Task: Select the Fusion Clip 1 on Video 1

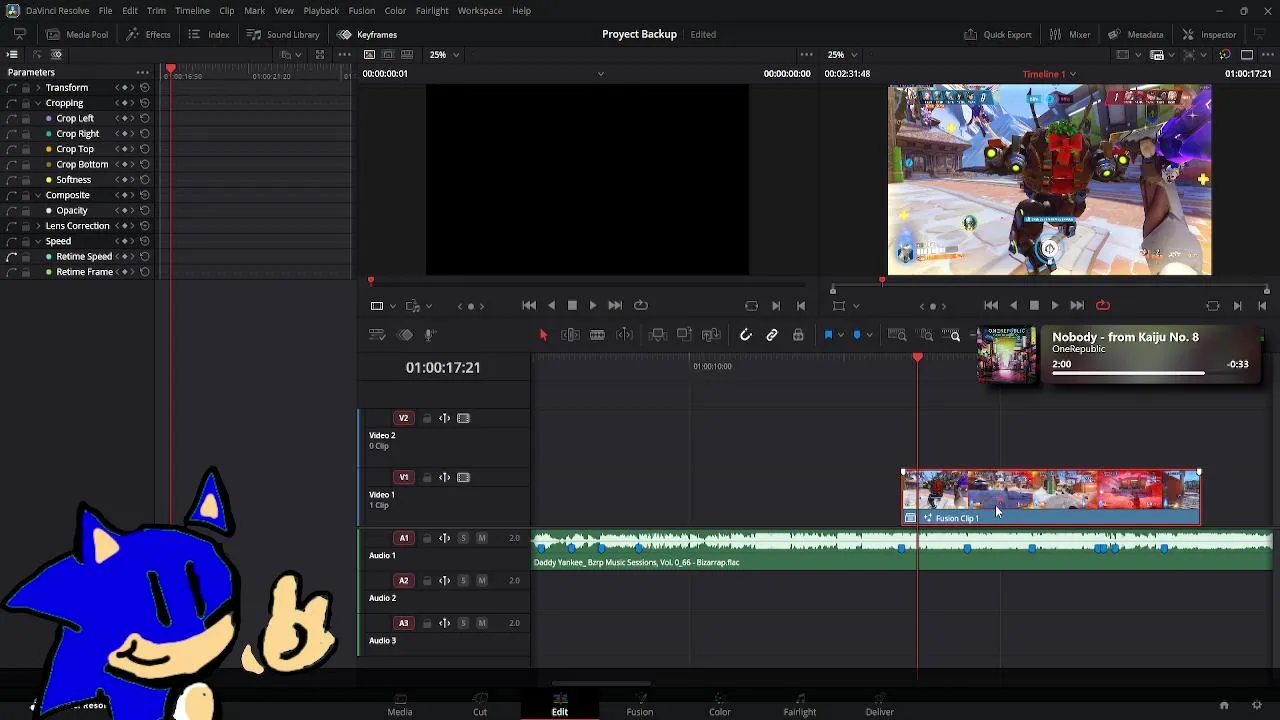Action: [1051, 498]
